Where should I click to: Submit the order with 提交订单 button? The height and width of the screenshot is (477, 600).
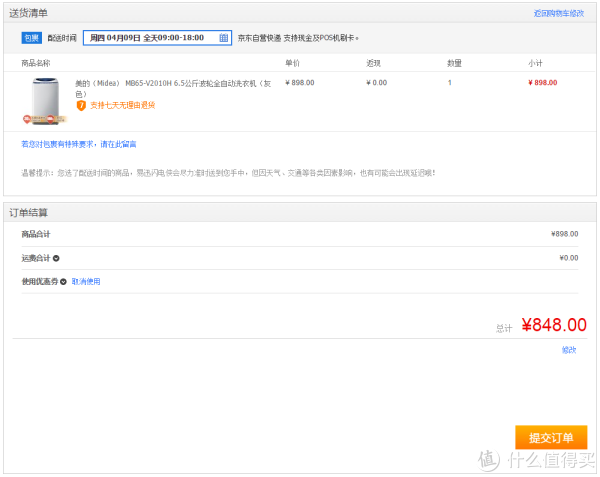[x=551, y=437]
